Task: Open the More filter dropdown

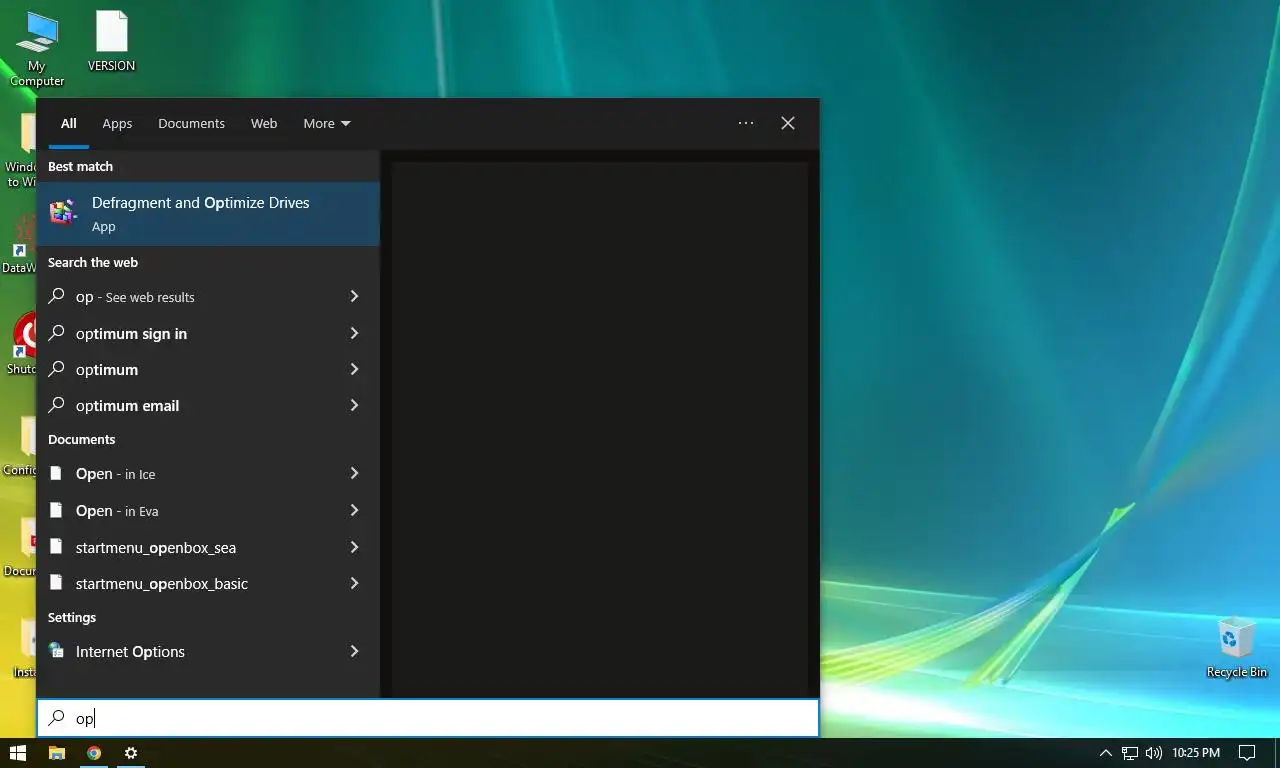Action: pos(327,123)
